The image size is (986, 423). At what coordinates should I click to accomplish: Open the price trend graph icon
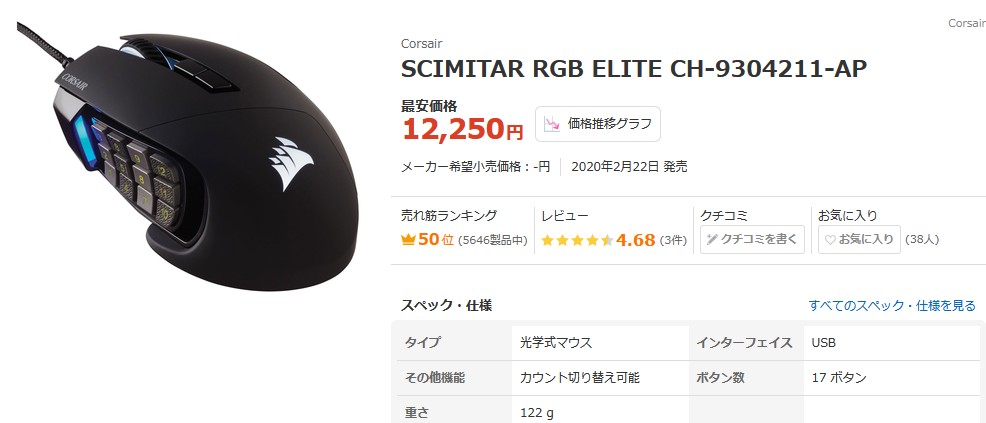pos(552,124)
